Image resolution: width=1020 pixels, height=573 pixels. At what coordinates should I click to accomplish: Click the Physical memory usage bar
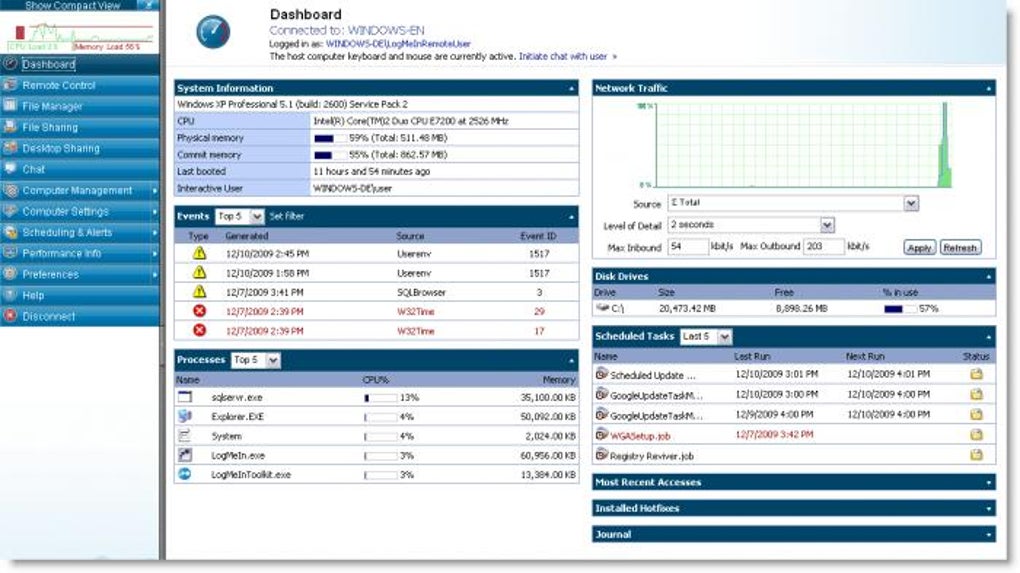tap(330, 138)
